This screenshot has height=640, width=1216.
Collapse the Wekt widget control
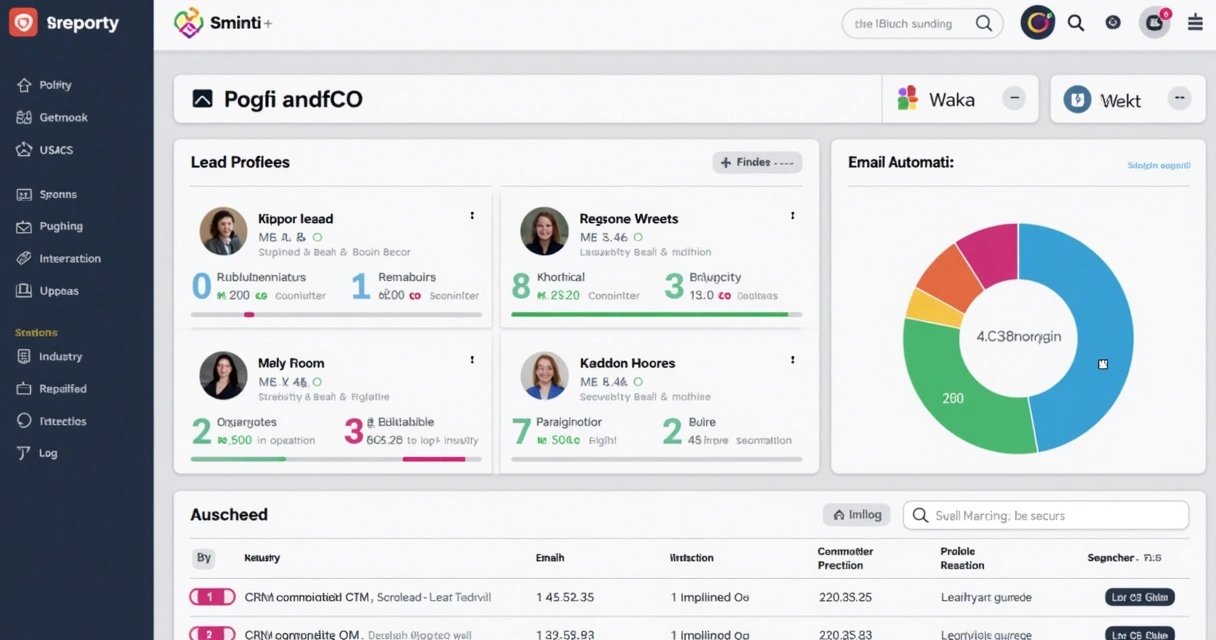[1180, 99]
